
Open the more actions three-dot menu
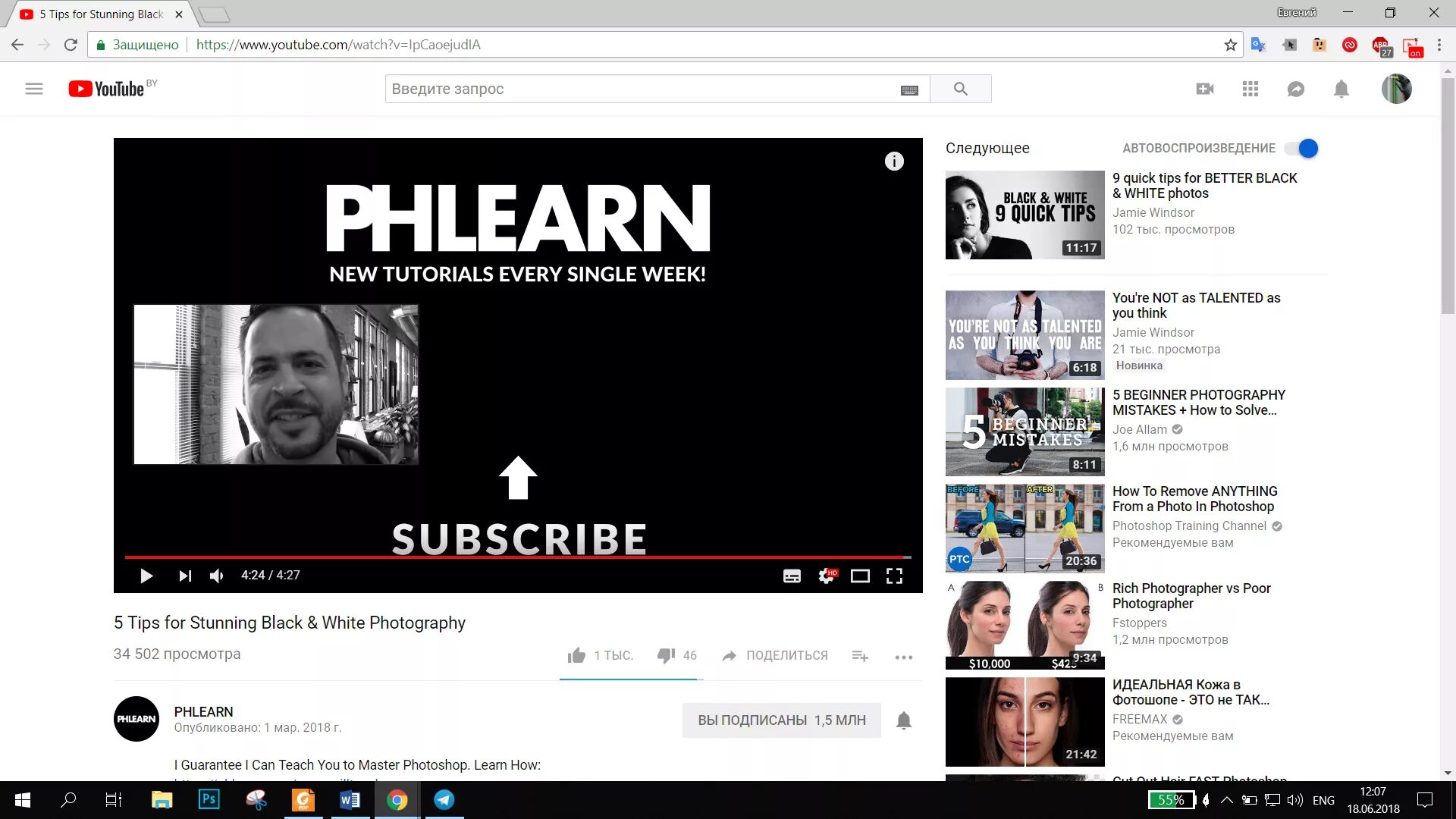pos(903,657)
